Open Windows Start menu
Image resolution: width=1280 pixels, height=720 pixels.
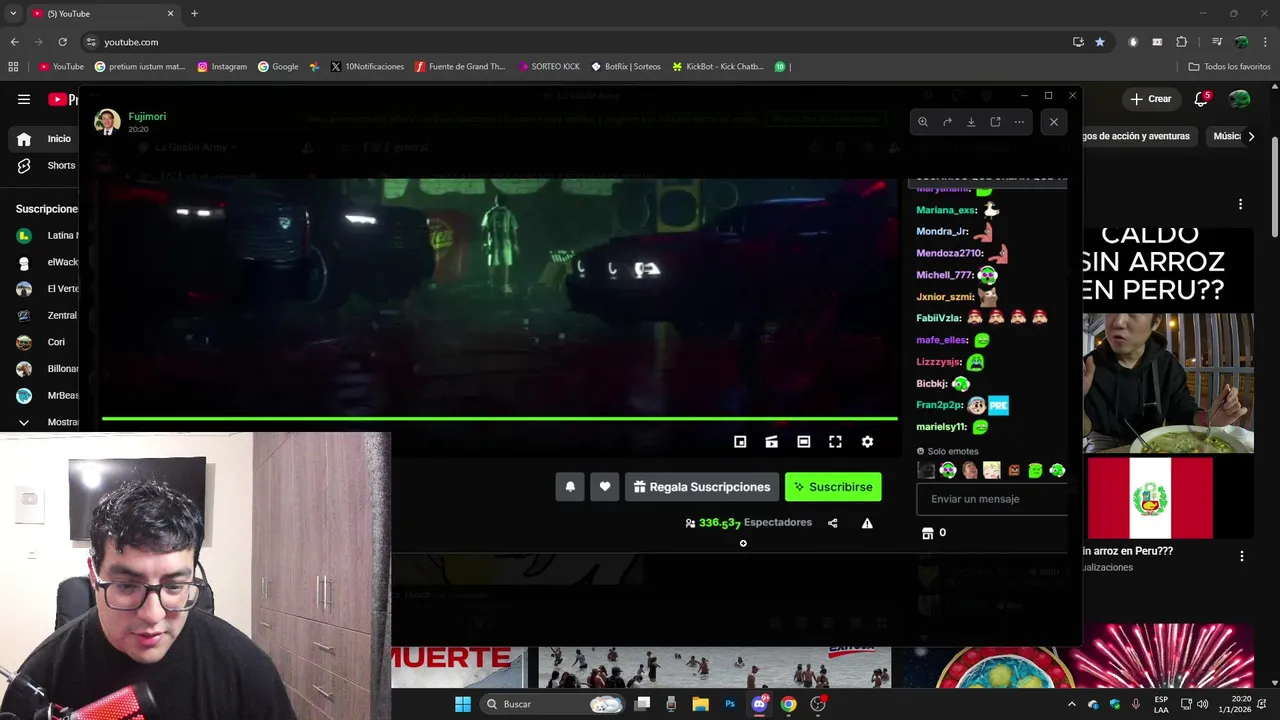(463, 704)
